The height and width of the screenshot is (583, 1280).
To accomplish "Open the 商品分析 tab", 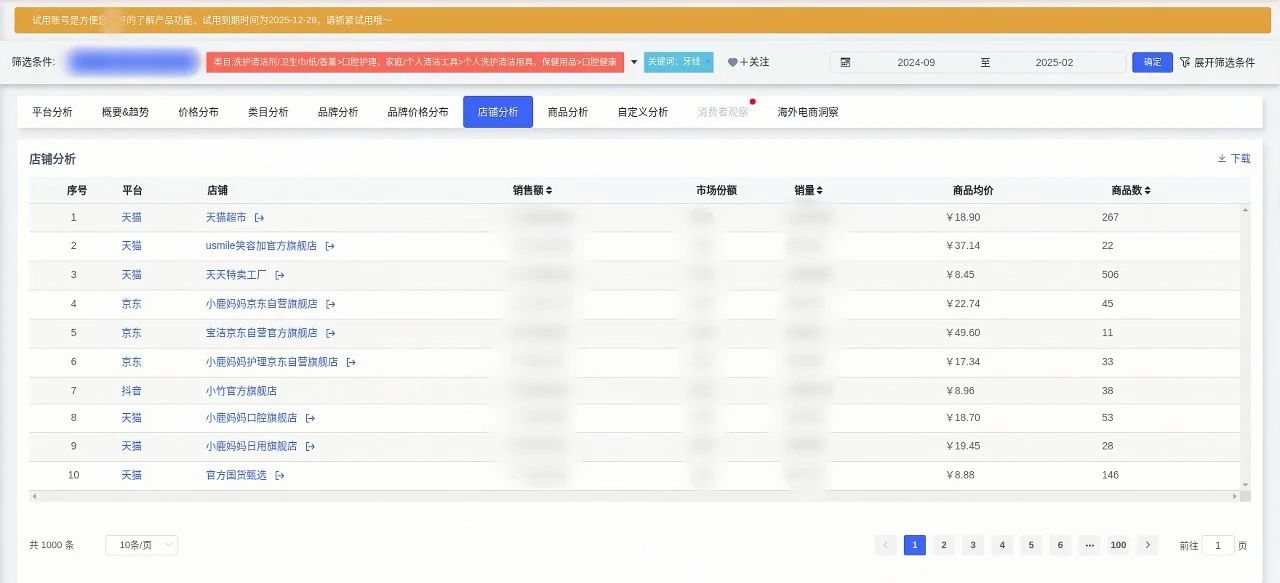I will [x=568, y=112].
